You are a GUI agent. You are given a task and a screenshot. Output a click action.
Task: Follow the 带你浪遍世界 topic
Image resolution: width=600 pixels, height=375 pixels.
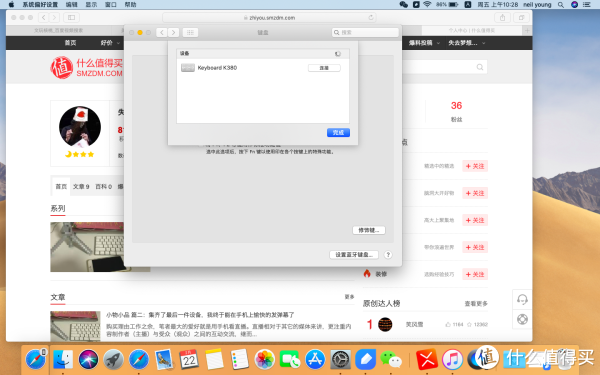pos(475,247)
